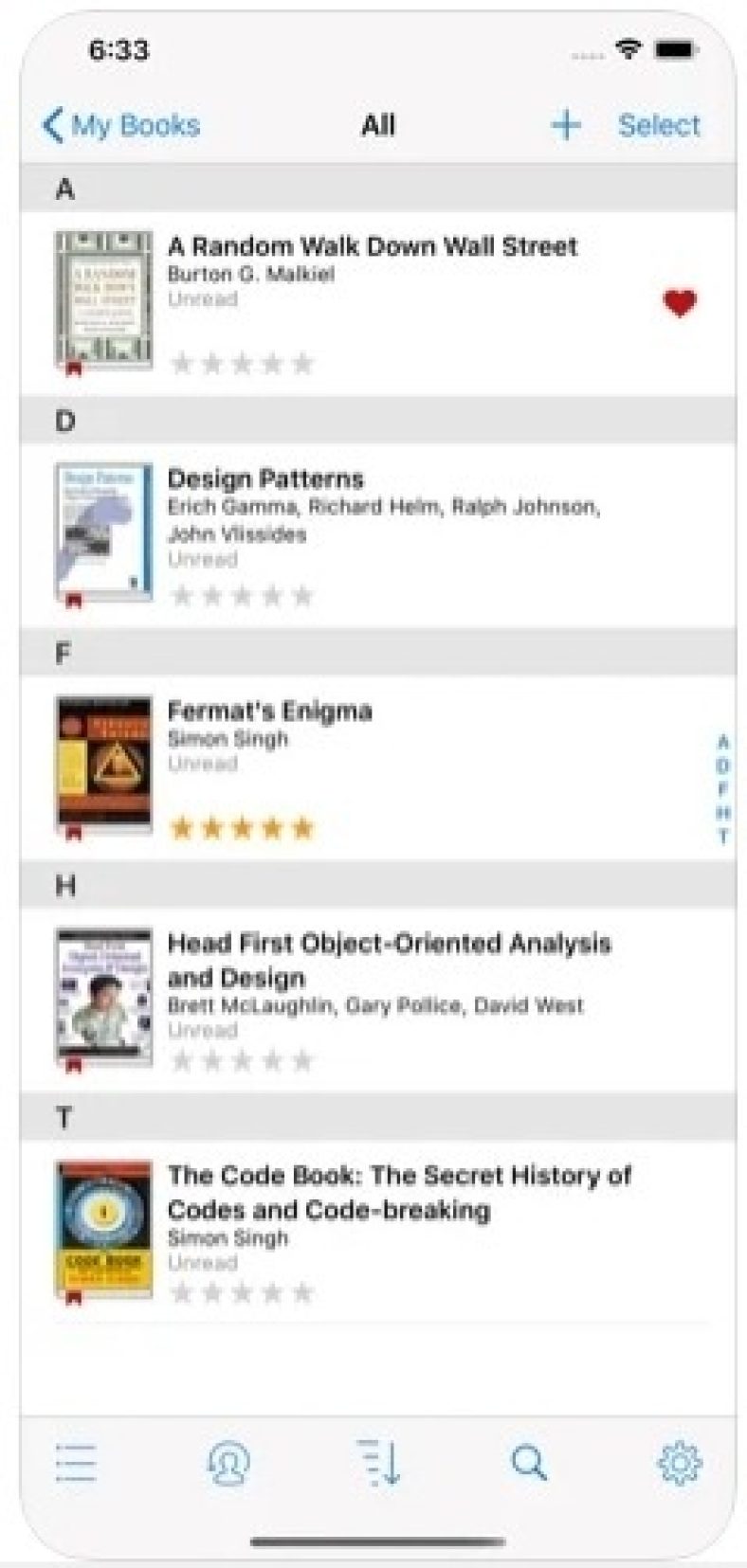Open the Fermat's Enigma title
The height and width of the screenshot is (1568, 747).
click(x=270, y=711)
